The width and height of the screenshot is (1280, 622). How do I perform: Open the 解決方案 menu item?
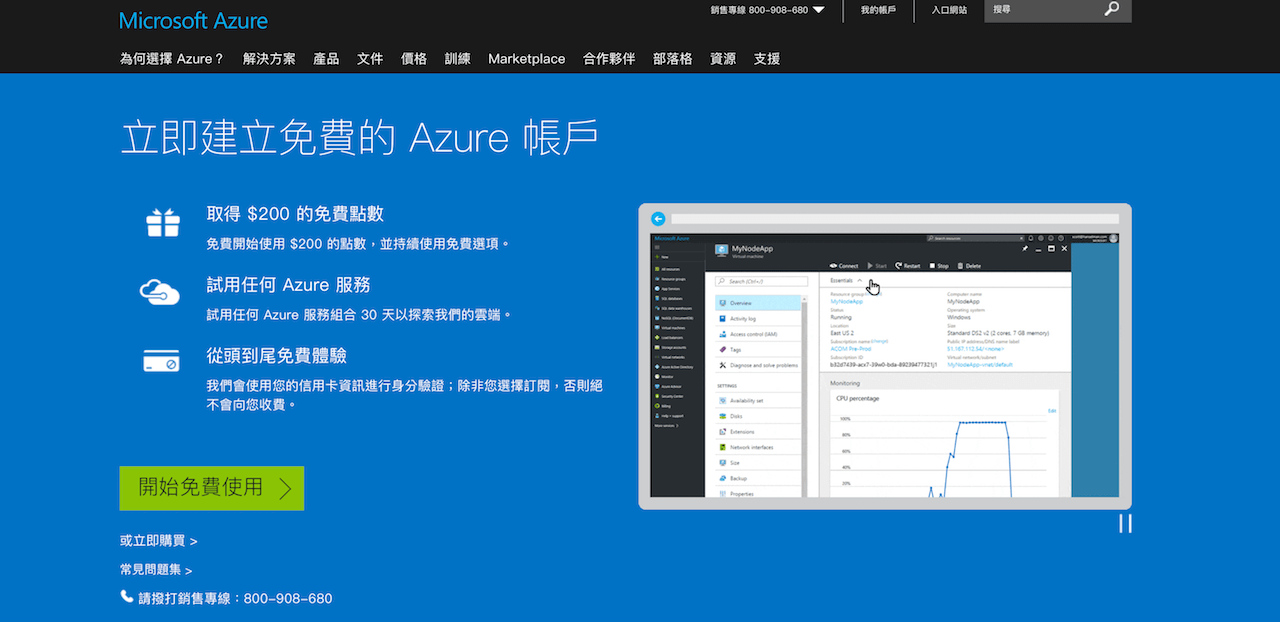point(269,59)
